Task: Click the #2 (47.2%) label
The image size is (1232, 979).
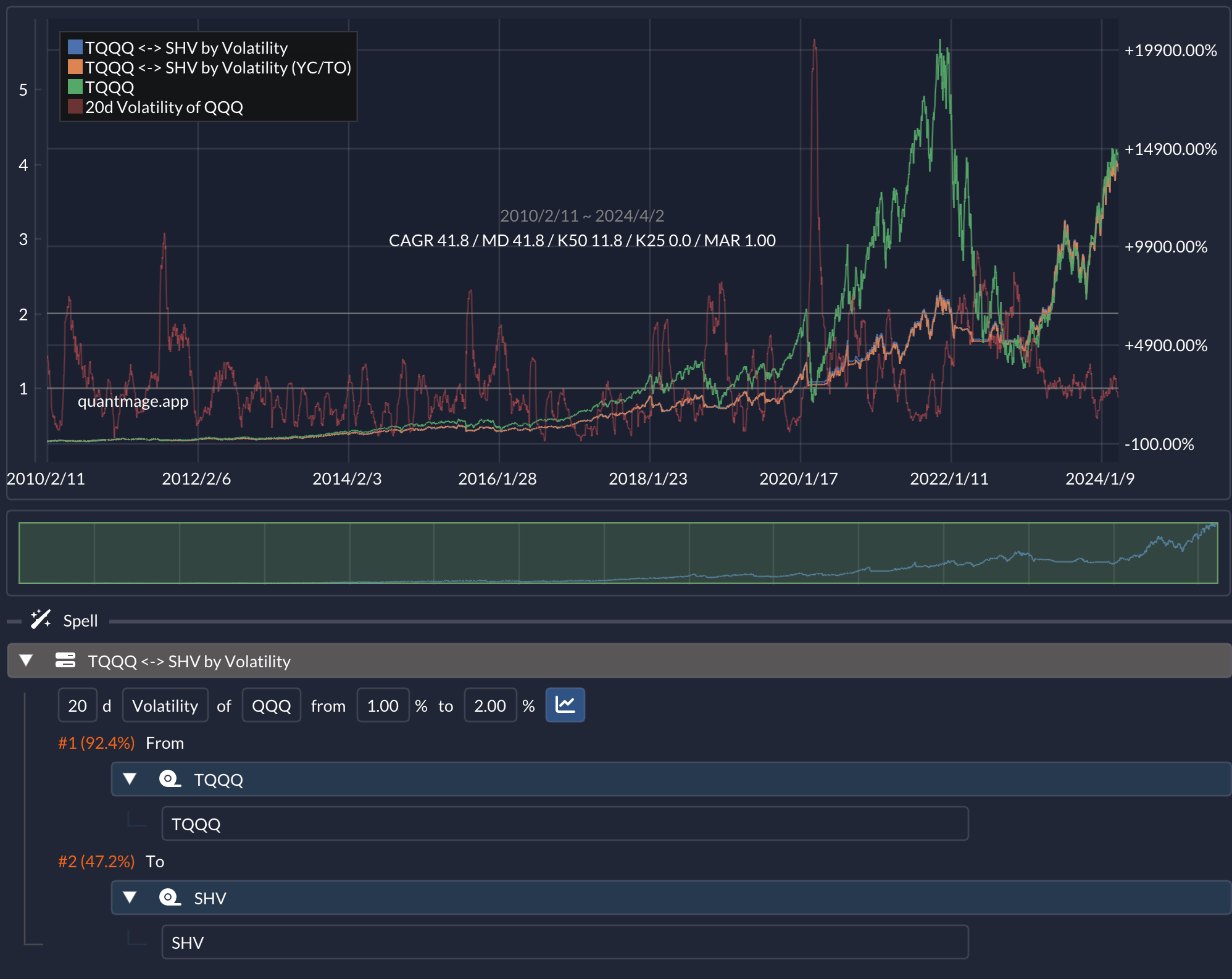Action: click(96, 861)
